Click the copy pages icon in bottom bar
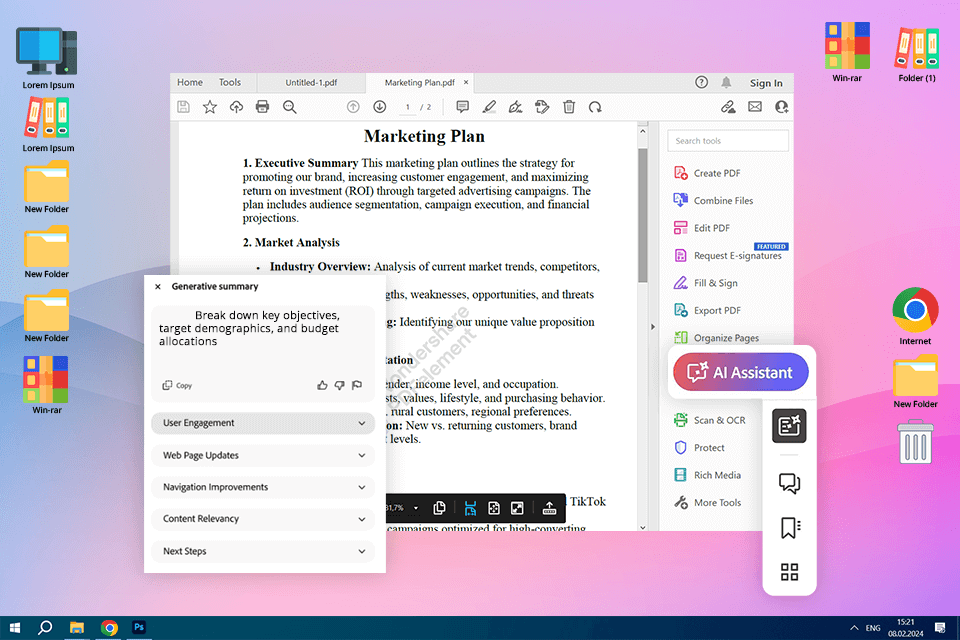The height and width of the screenshot is (640, 960). pos(440,508)
